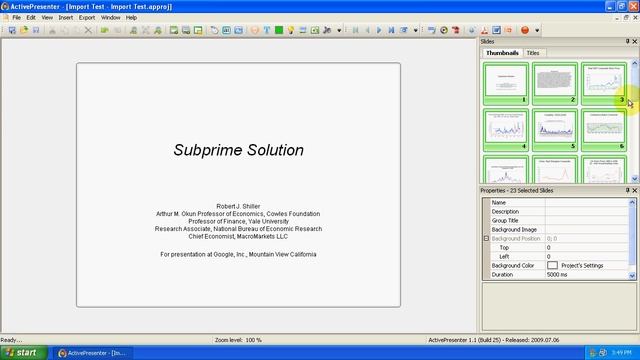
Task: Open dropdown arrow next to record button
Action: point(537,30)
